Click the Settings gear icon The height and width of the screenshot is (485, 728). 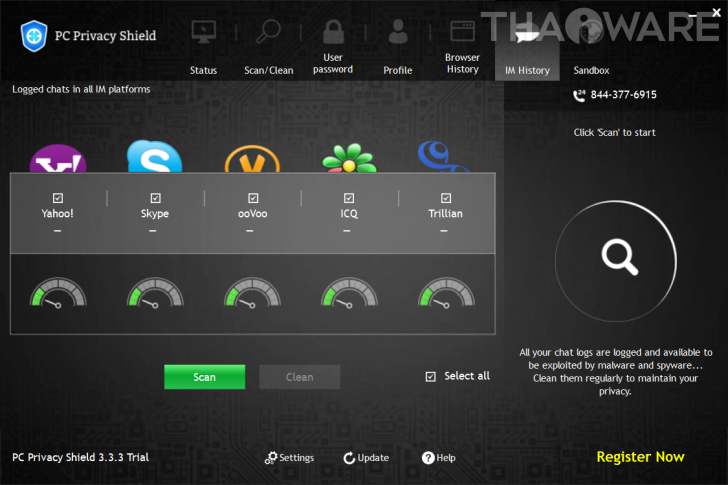pyautogui.click(x=271, y=458)
